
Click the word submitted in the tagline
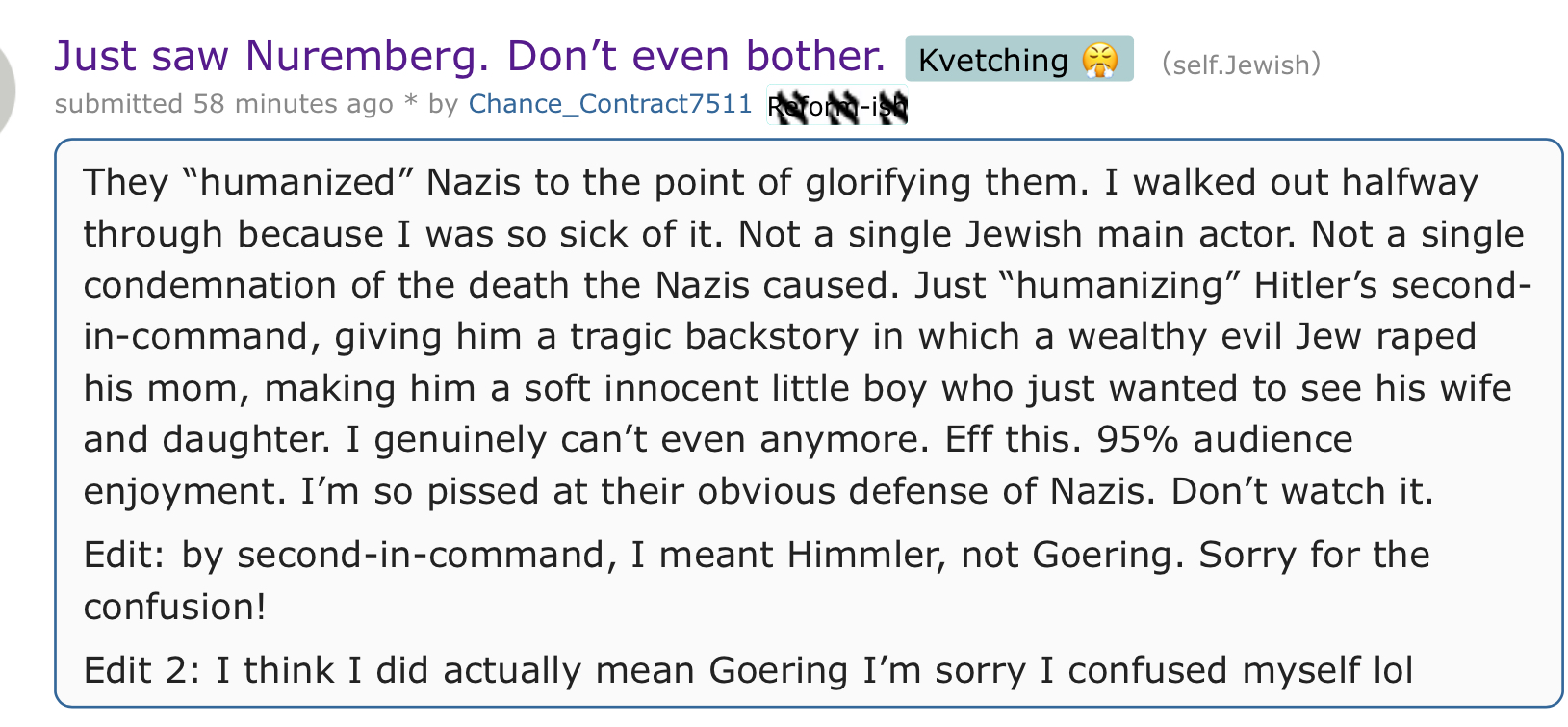point(118,104)
